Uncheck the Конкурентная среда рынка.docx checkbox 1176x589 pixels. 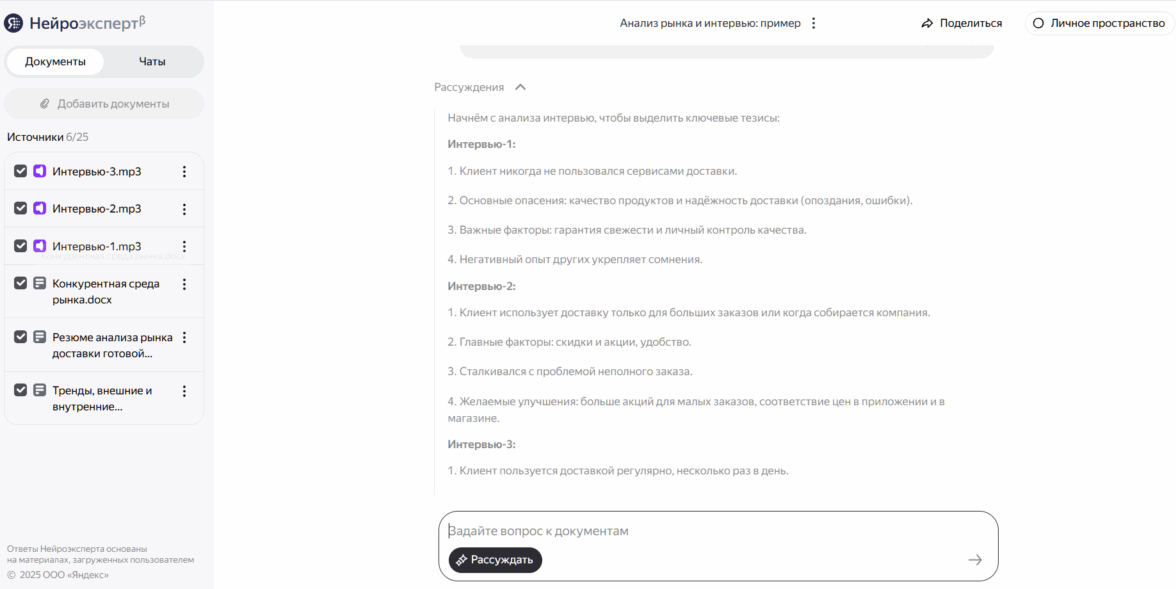coord(21,284)
